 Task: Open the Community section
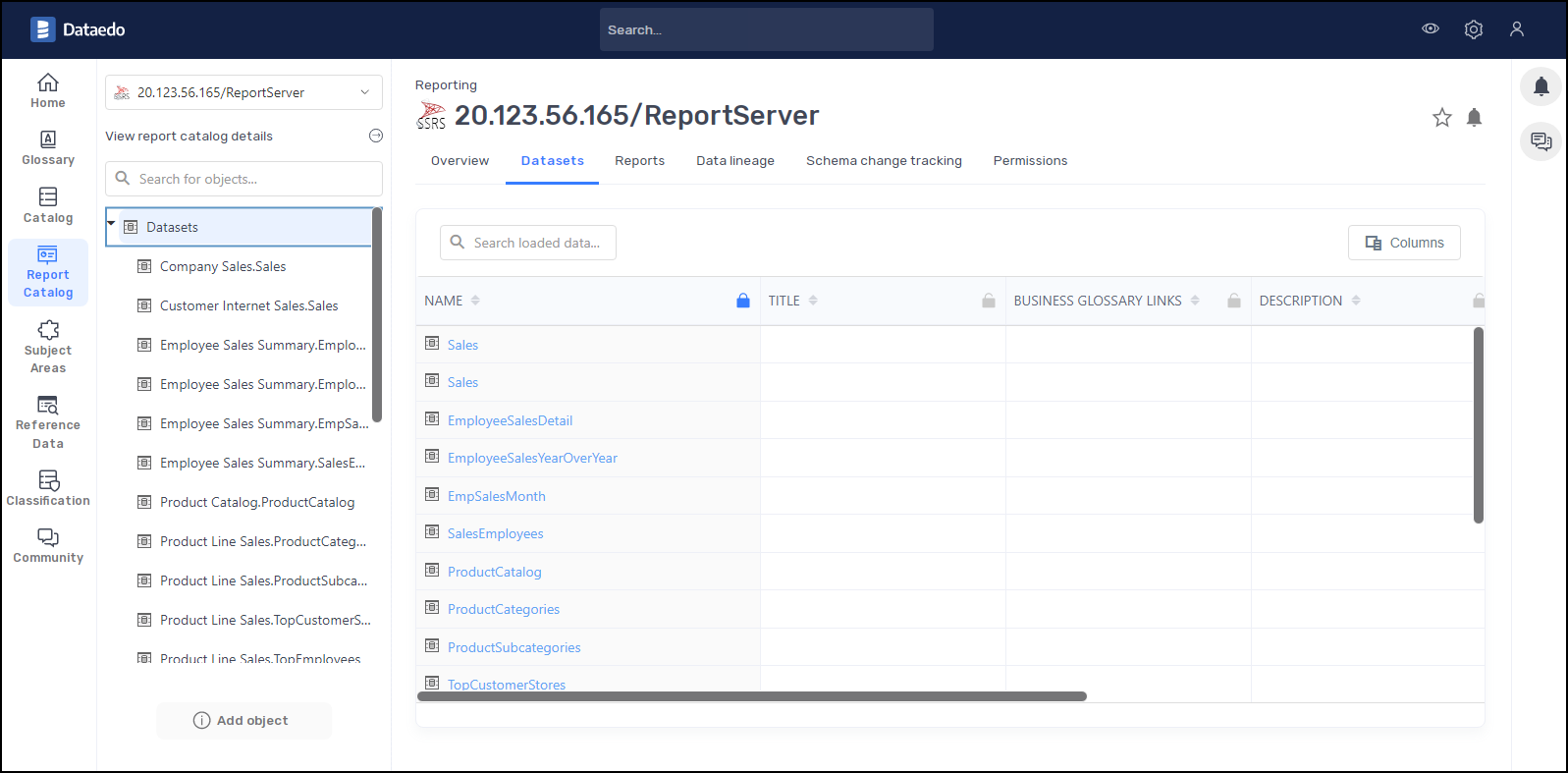pos(48,545)
